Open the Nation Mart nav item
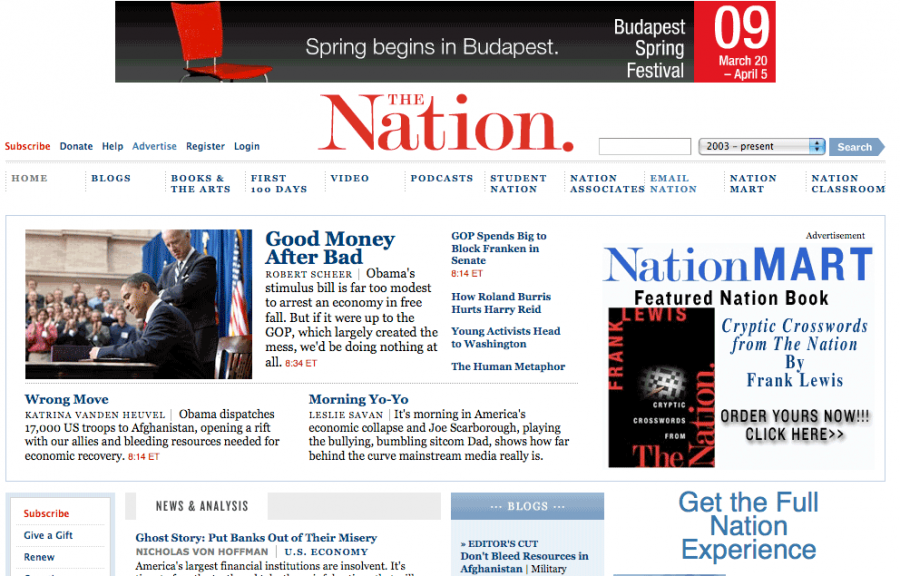The height and width of the screenshot is (576, 900). pos(753,184)
